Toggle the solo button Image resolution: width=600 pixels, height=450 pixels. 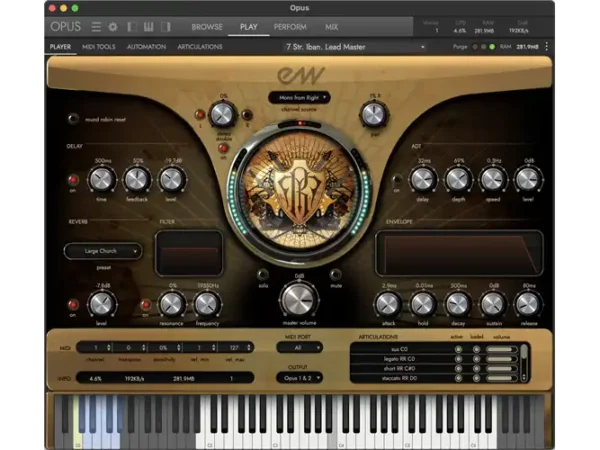coord(263,274)
